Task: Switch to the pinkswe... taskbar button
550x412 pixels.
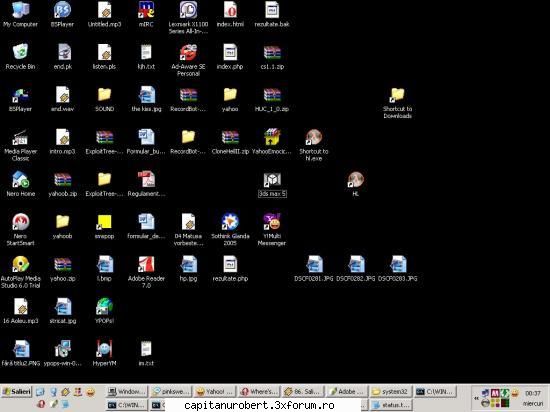Action: tap(172, 391)
